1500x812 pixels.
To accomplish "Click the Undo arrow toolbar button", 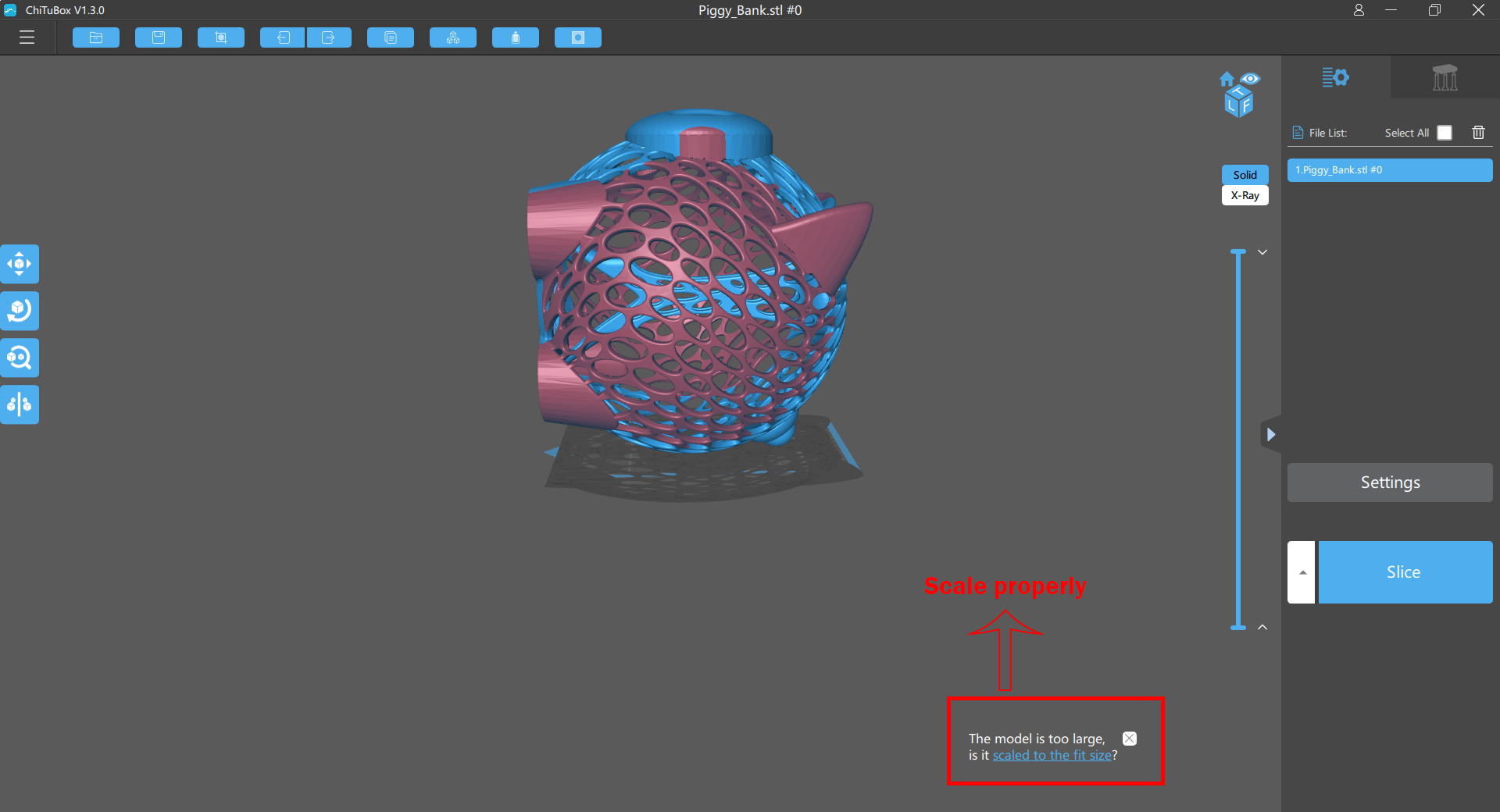I will [x=282, y=37].
